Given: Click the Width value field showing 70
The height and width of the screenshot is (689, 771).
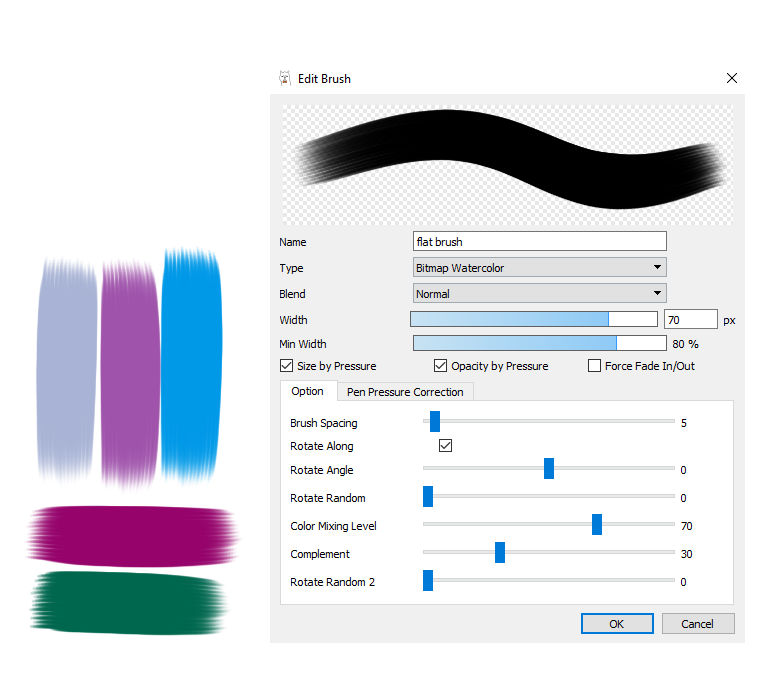Looking at the screenshot, I should click(690, 320).
